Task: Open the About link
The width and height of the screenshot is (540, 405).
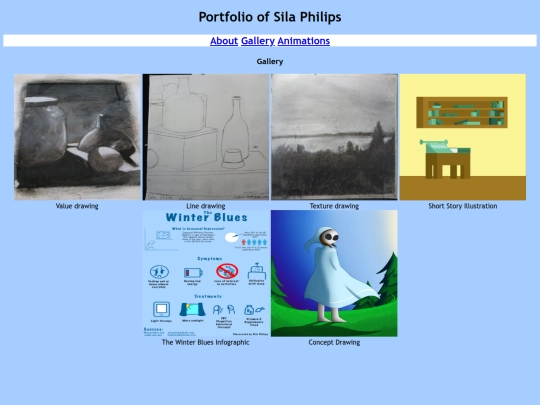Action: point(224,41)
